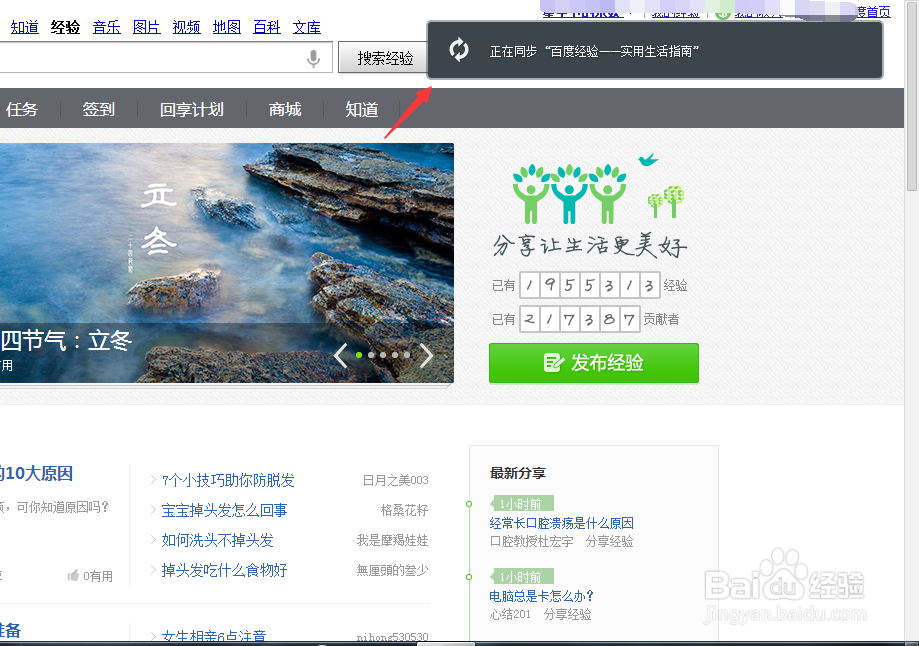Viewport: 919px width, 646px height.
Task: Select the 经验 top navigation item
Action: [65, 27]
